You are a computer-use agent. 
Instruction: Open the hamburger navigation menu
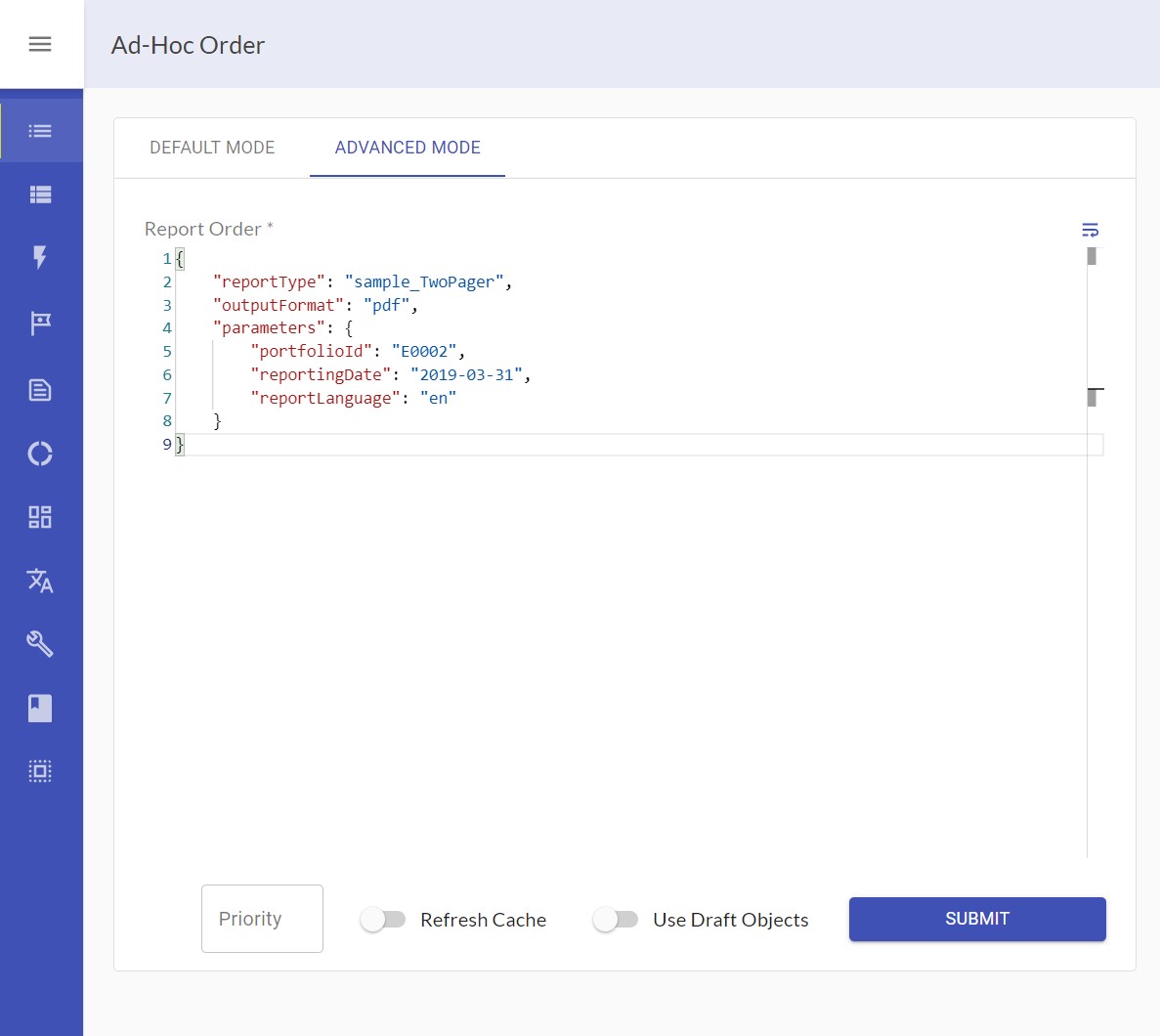click(x=40, y=44)
